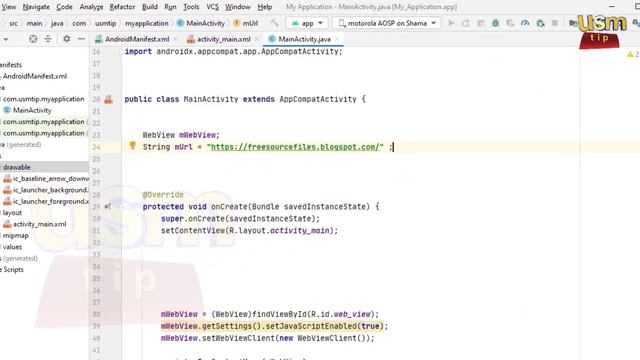Click the myapplication breadcrumb

click(147, 23)
